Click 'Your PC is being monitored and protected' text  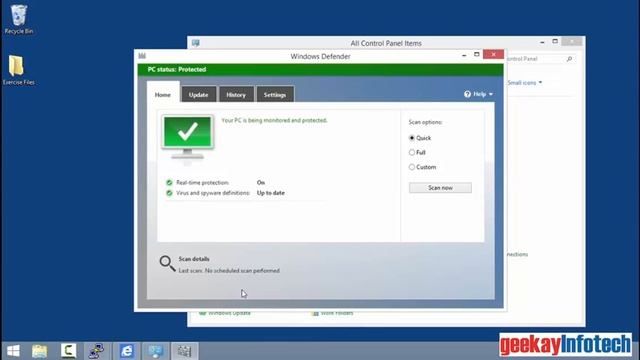pos(274,120)
